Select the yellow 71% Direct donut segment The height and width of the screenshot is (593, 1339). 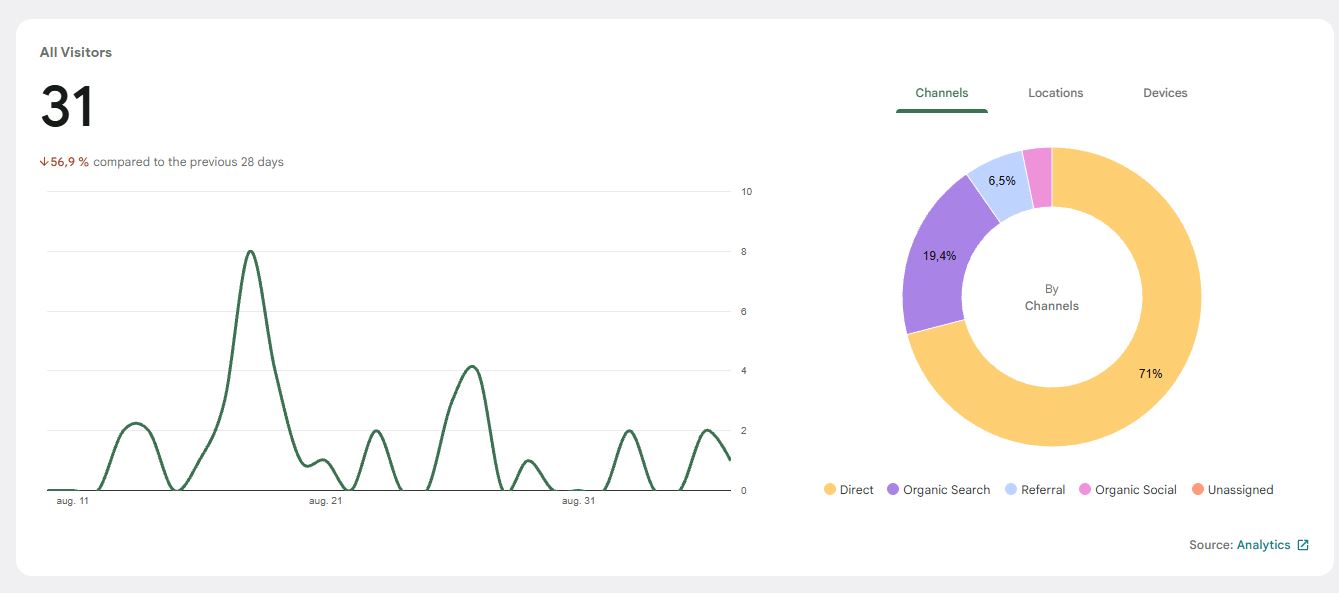click(1150, 373)
